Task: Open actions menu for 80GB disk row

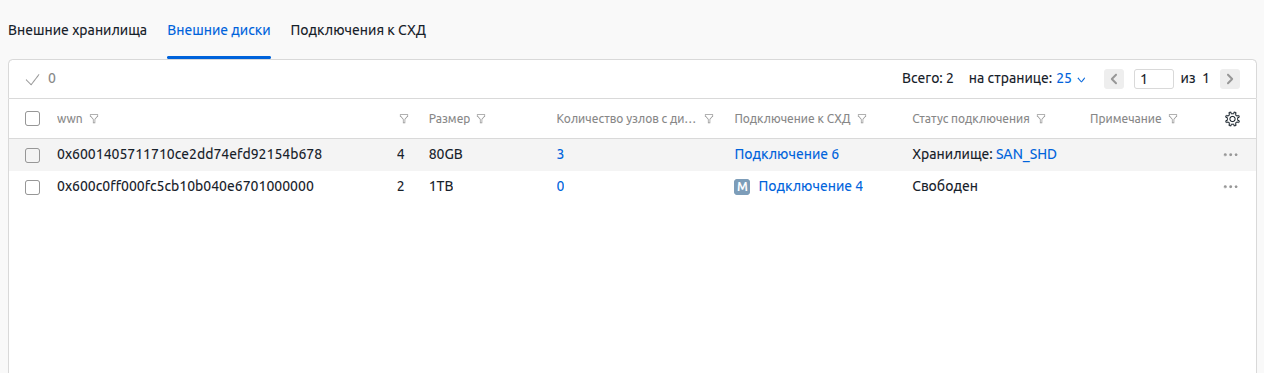Action: pyautogui.click(x=1231, y=155)
